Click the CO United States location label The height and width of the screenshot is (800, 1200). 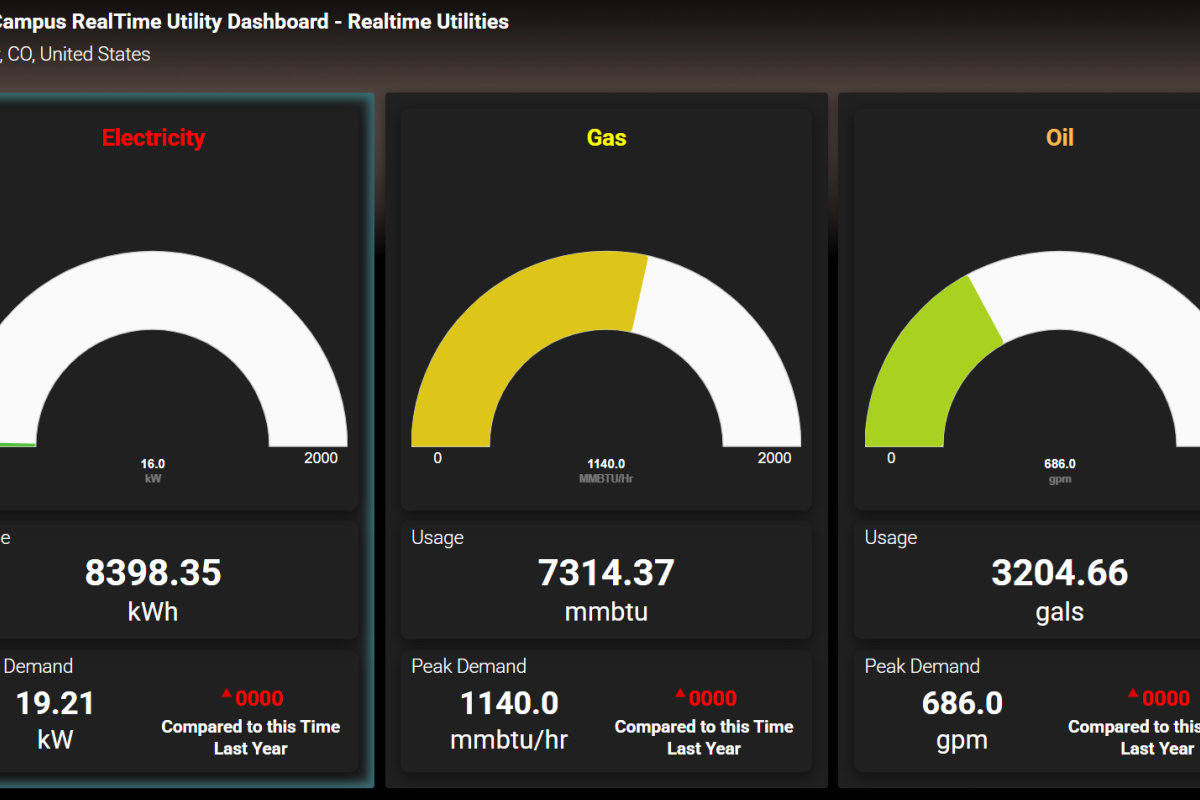[x=75, y=54]
